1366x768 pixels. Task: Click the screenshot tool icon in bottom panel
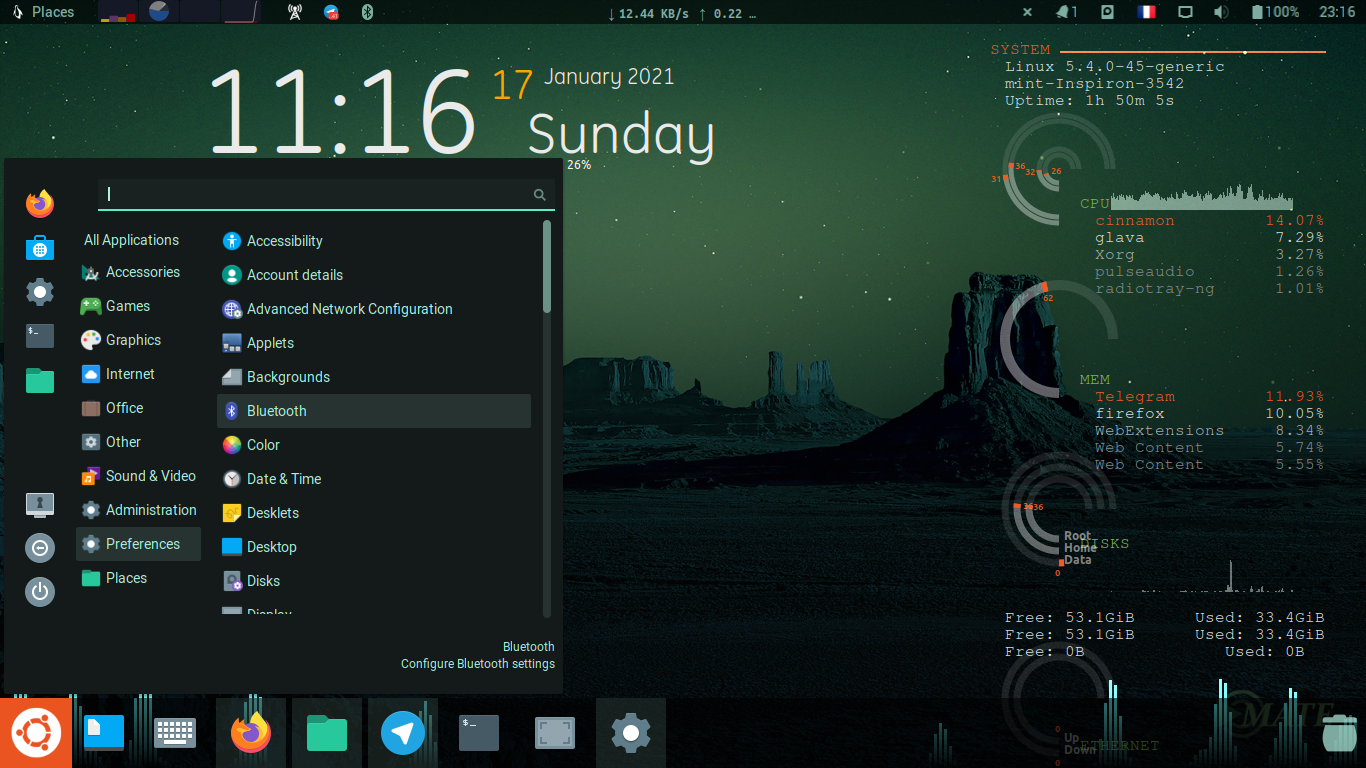[555, 733]
